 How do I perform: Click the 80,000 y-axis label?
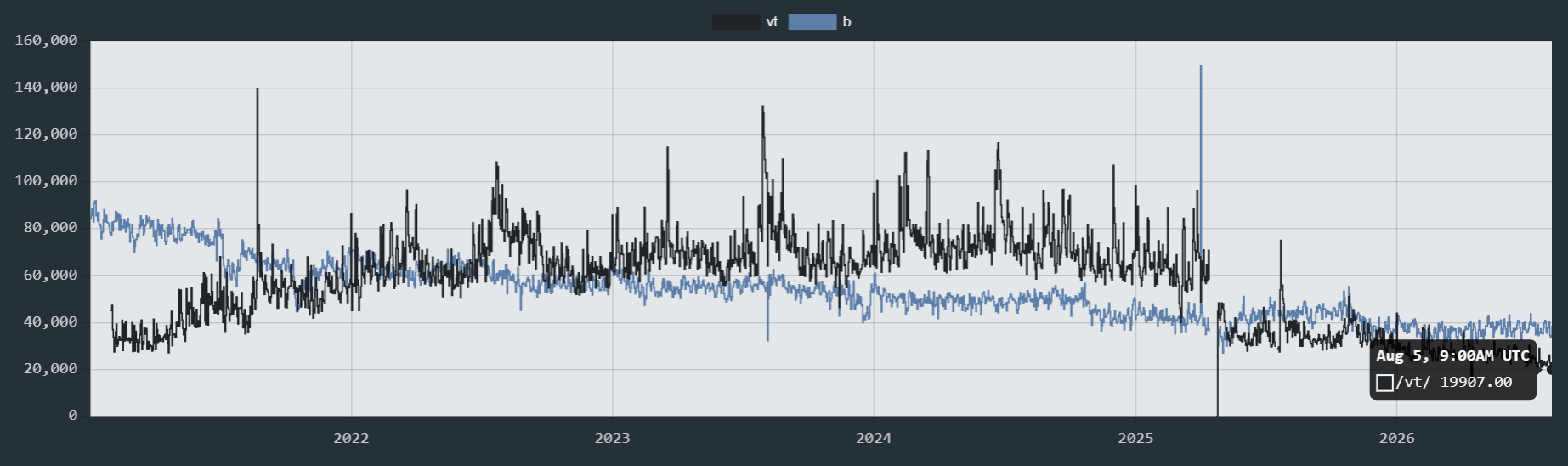click(50, 227)
